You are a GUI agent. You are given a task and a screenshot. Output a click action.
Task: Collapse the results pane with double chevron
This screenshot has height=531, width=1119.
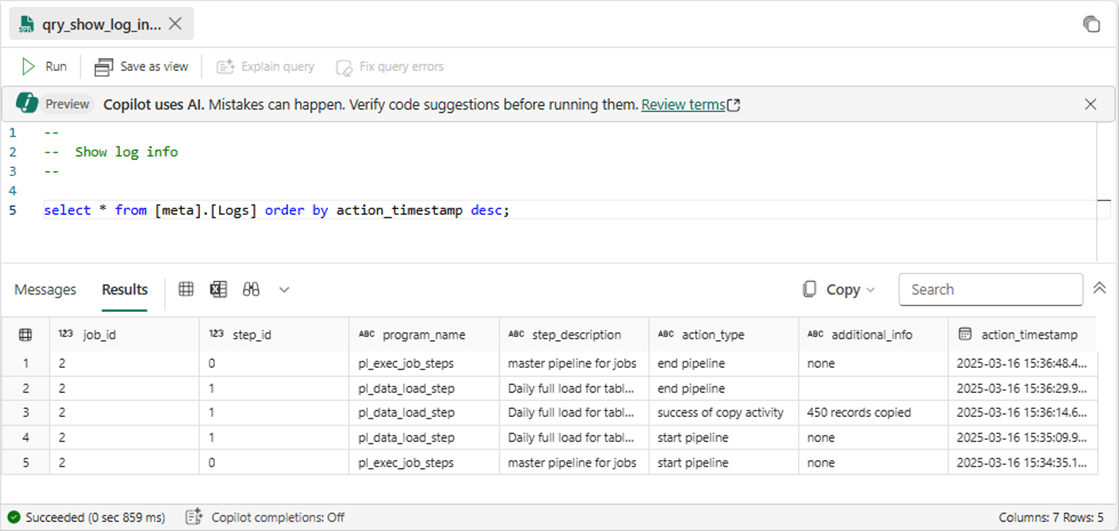coord(1099,289)
